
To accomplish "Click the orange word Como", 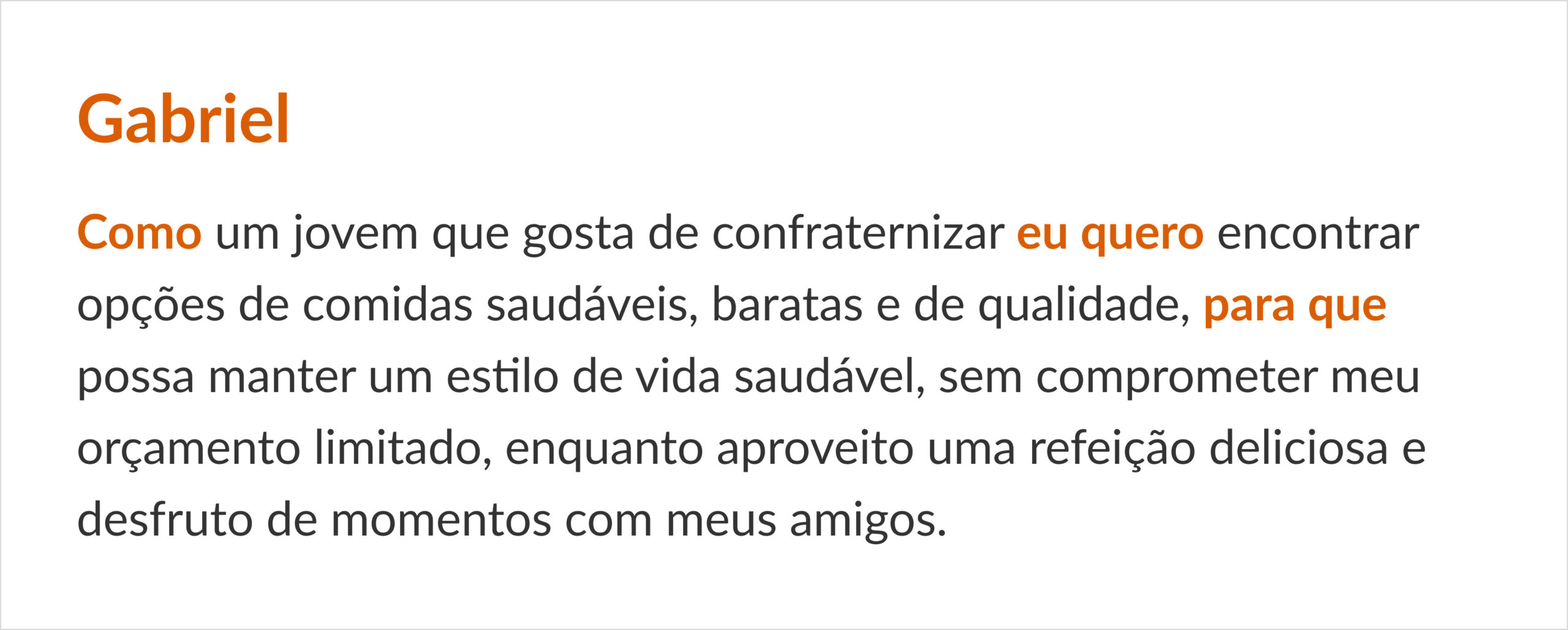I will tap(139, 233).
